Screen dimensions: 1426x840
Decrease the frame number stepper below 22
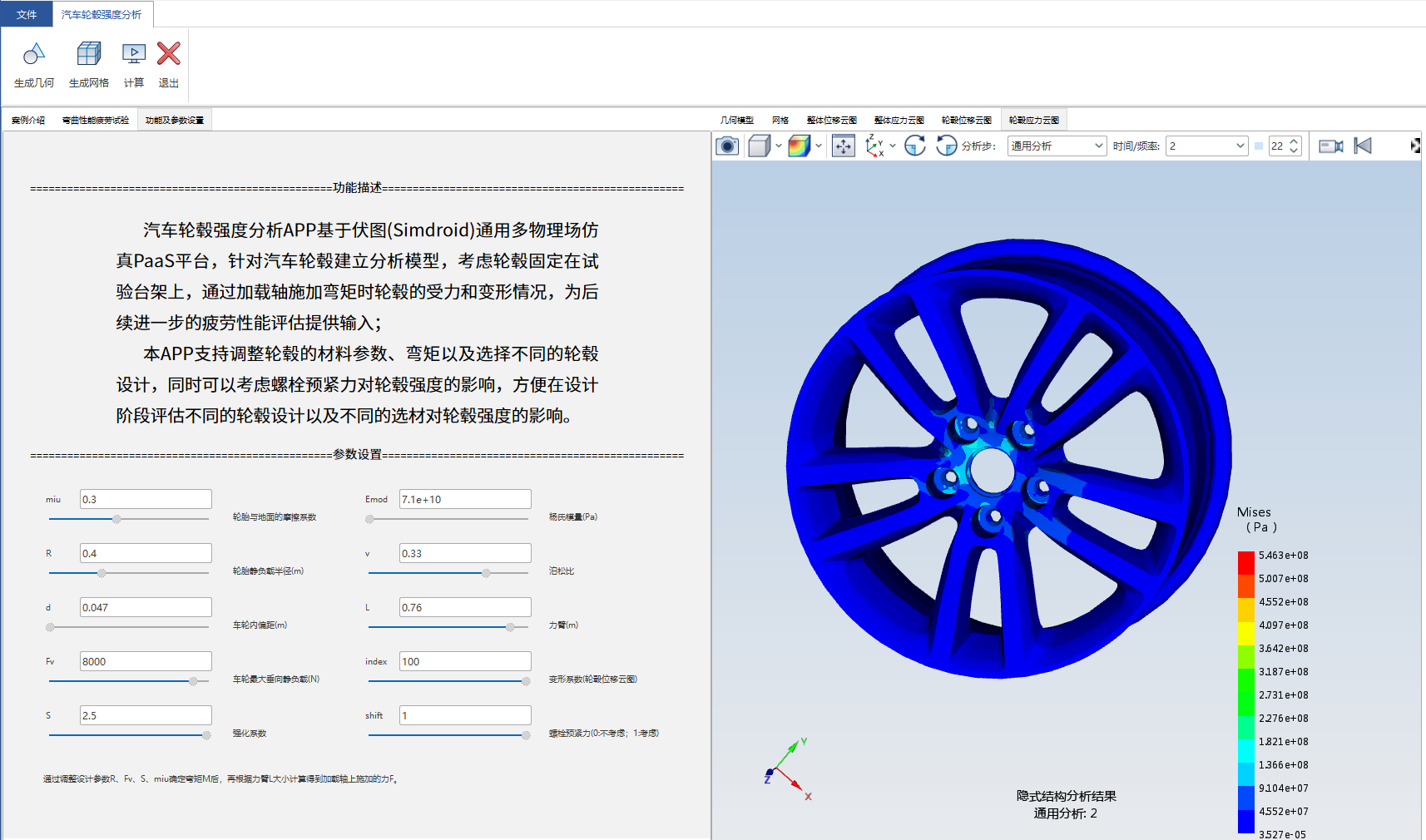click(x=1294, y=151)
